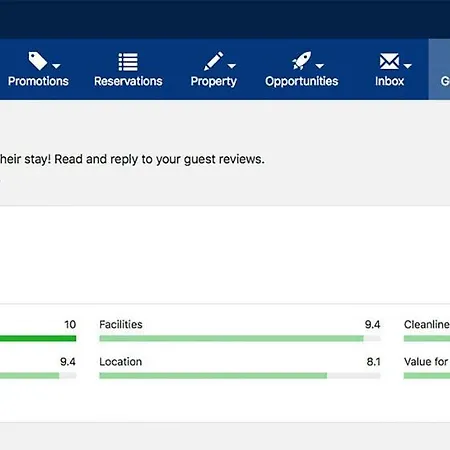Image resolution: width=450 pixels, height=450 pixels.
Task: Go to the Reservations menu label
Action: (128, 81)
